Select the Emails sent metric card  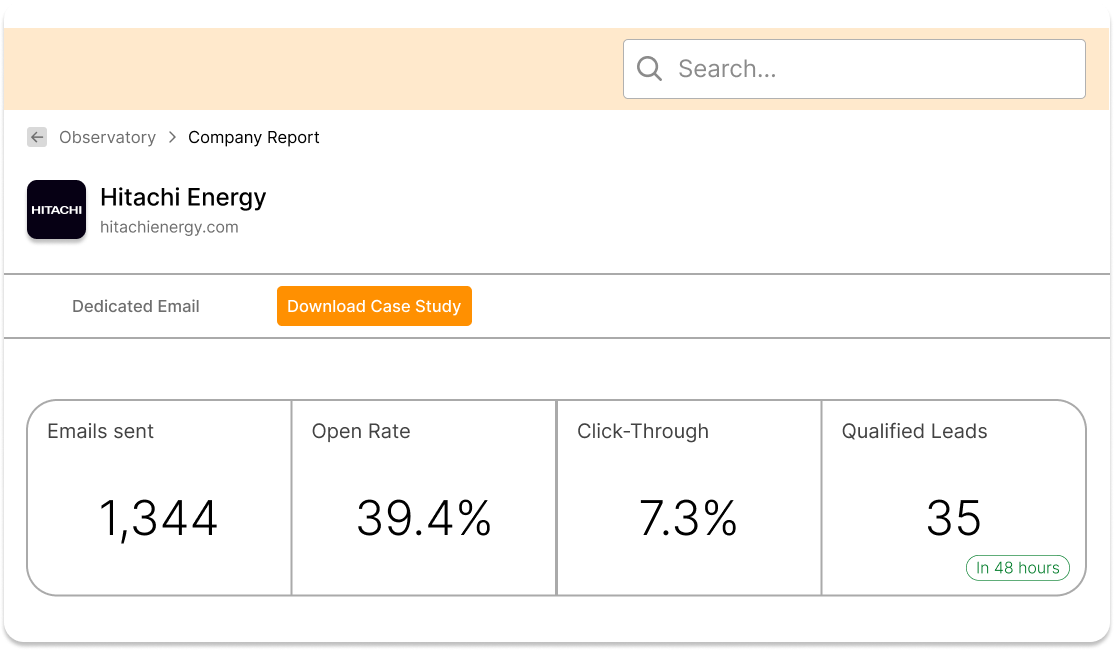click(x=160, y=470)
